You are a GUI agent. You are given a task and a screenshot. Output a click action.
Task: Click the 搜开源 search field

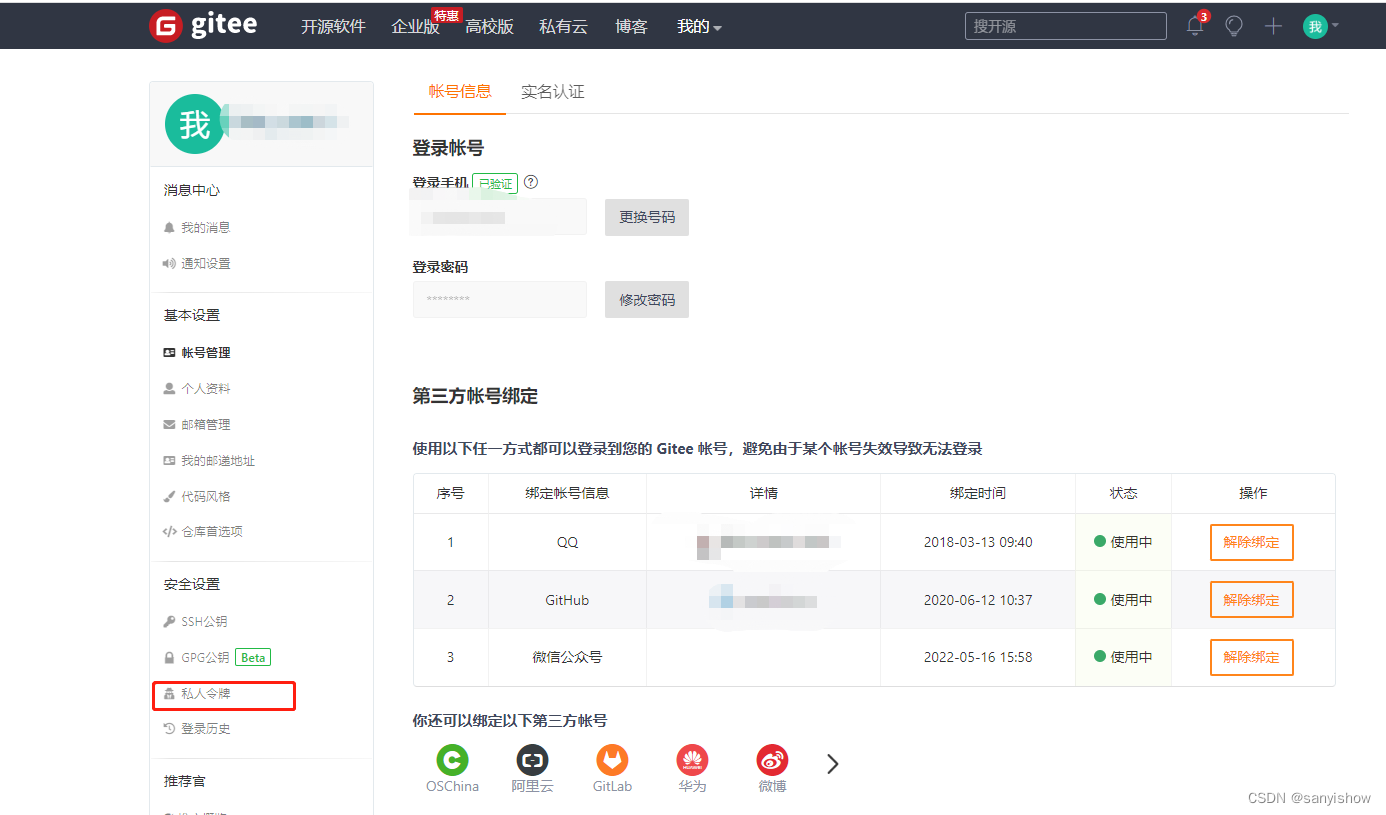(1065, 26)
